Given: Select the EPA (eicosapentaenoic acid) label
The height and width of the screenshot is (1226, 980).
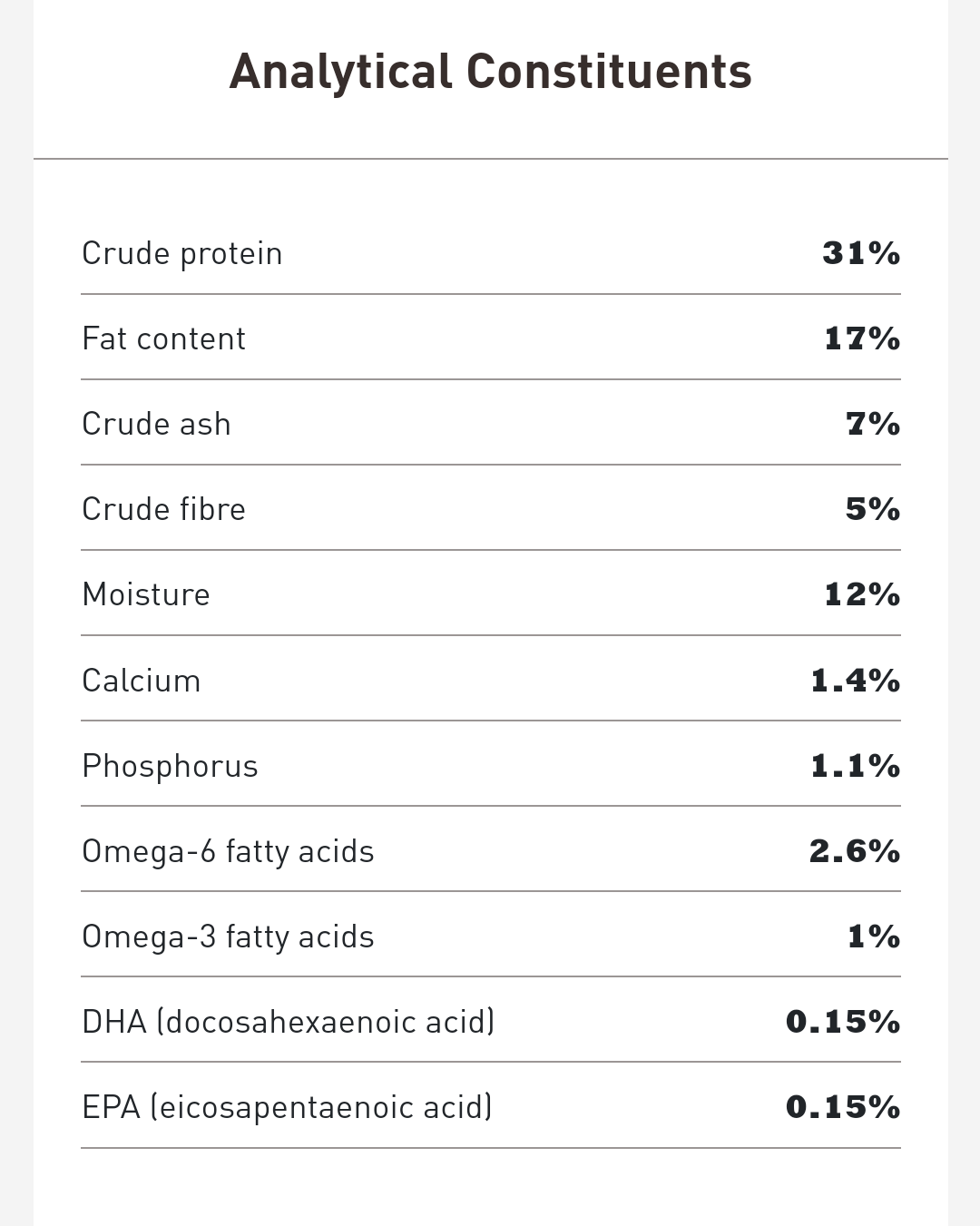Looking at the screenshot, I should [287, 1107].
